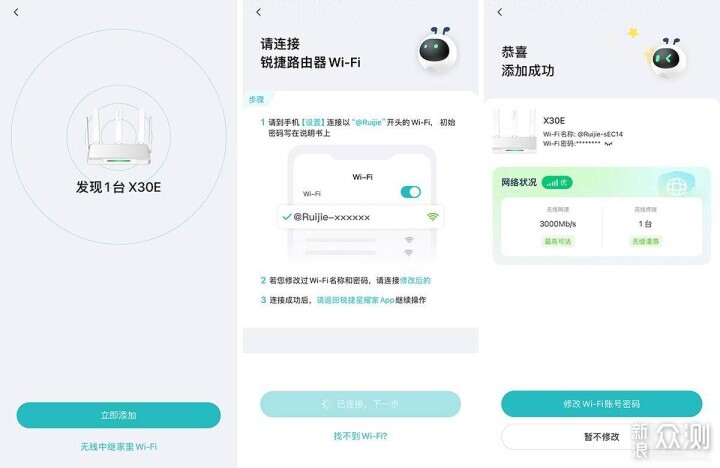Select the @Ruijie-xxxxxx network entry
Viewport: 720px width, 468px height.
pyautogui.click(x=360, y=217)
